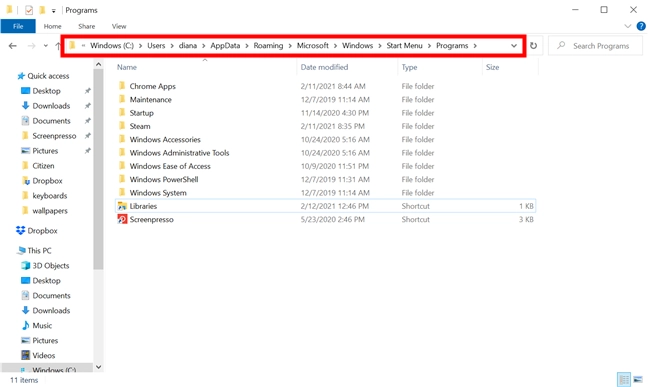Switch to Large icons view layout
Image resolution: width=648 pixels, height=387 pixels.
coord(638,379)
